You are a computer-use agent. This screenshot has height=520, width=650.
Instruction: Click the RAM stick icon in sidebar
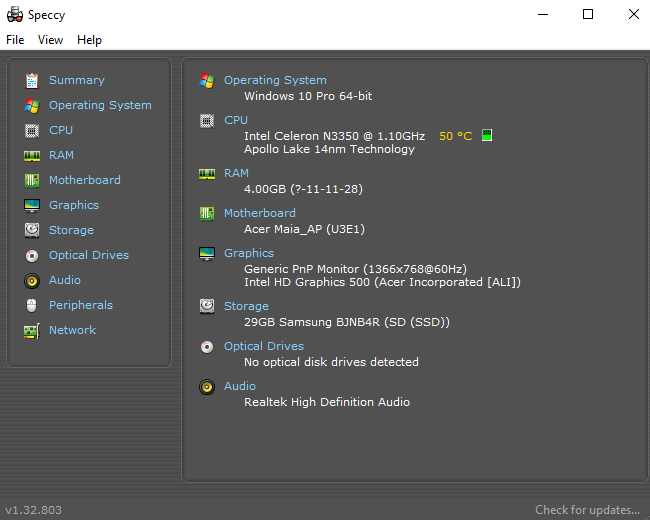(32, 156)
